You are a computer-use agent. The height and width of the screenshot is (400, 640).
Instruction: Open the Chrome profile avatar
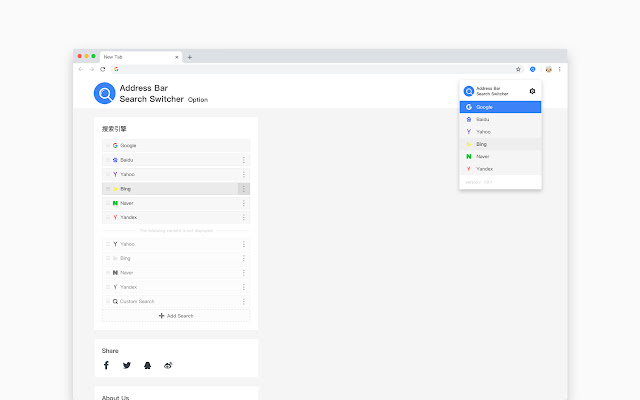pyautogui.click(x=547, y=69)
